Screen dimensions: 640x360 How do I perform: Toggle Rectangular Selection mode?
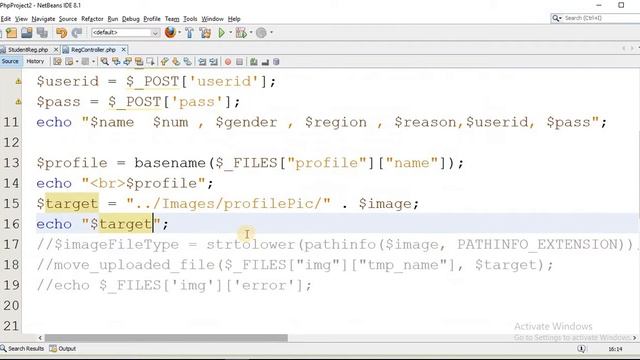coord(151,62)
